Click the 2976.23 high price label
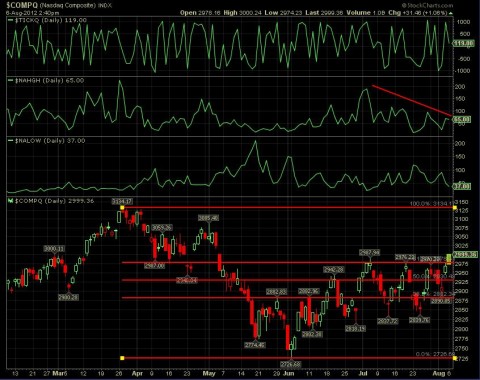Screen dimensions: 480x380 point(405,257)
